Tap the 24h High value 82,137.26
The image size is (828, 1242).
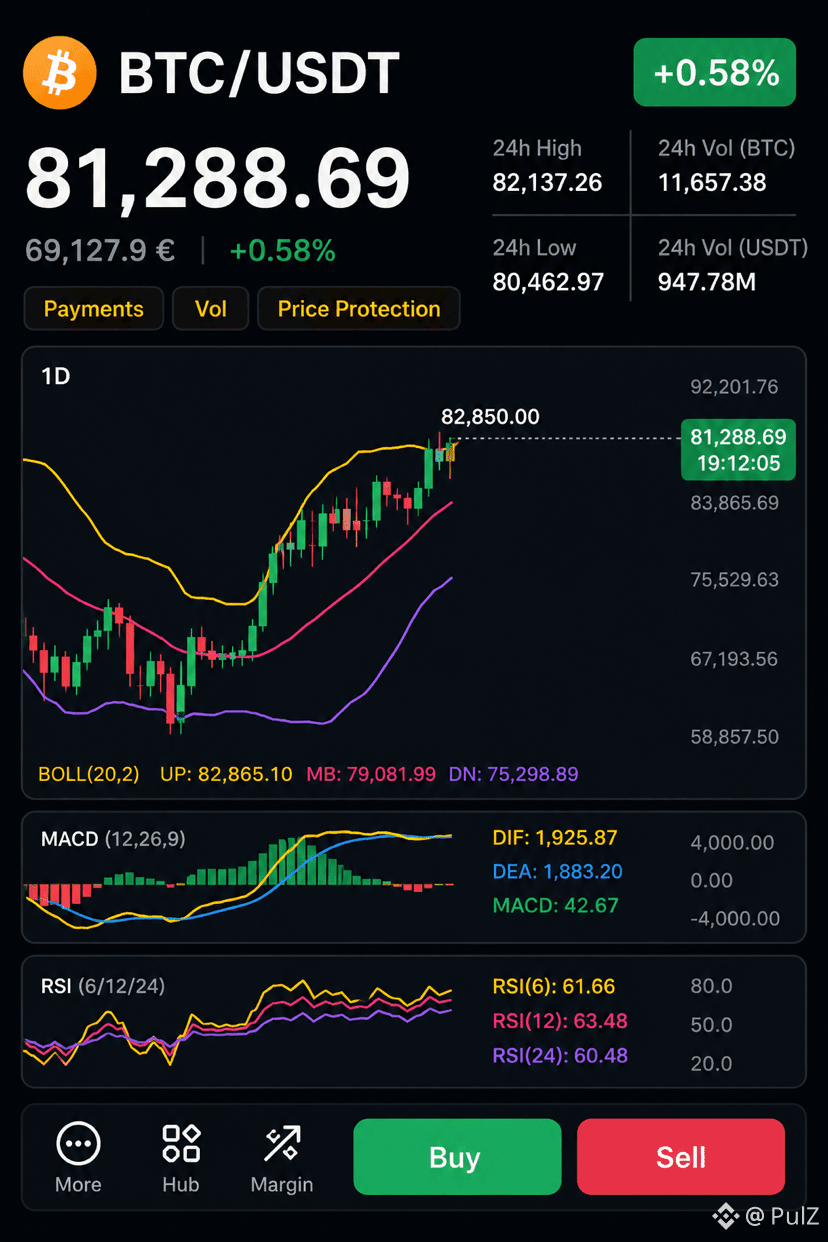pyautogui.click(x=547, y=182)
